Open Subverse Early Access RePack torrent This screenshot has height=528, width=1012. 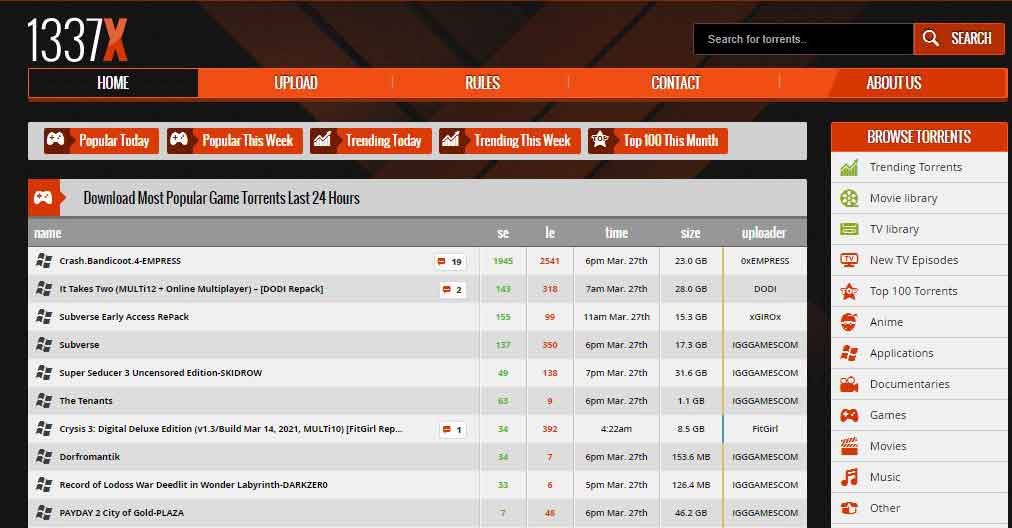[x=124, y=317]
